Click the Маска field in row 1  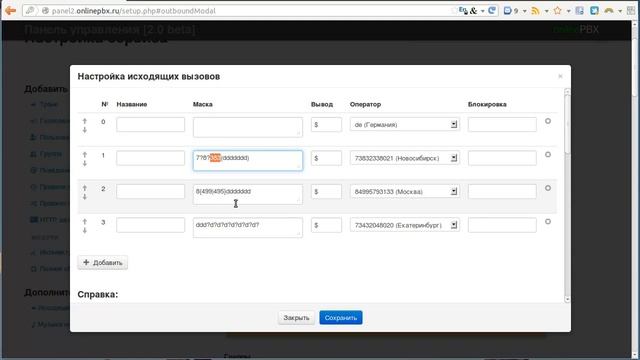248,160
